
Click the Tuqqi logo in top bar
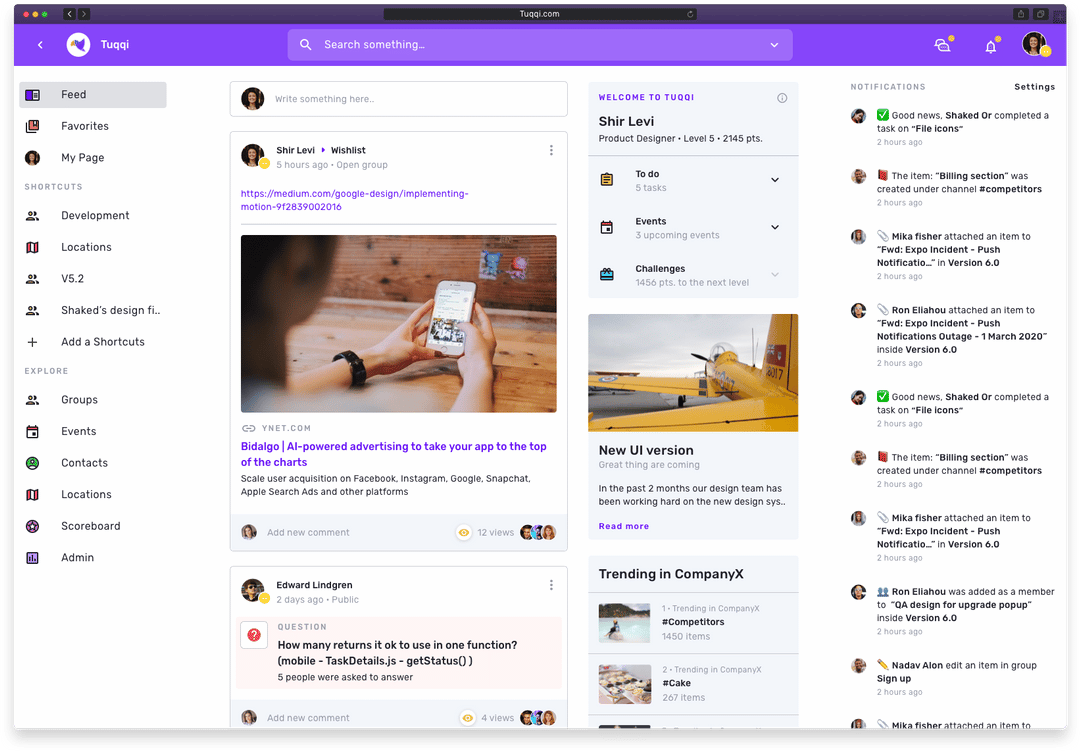click(x=78, y=45)
